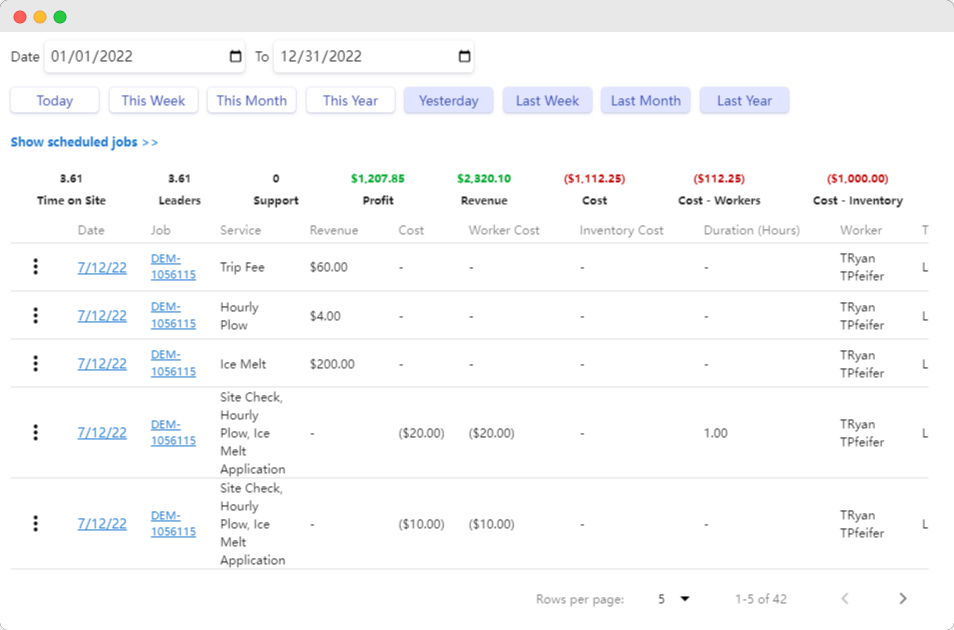Click inside the start date input field
Image resolution: width=954 pixels, height=630 pixels.
[130, 57]
